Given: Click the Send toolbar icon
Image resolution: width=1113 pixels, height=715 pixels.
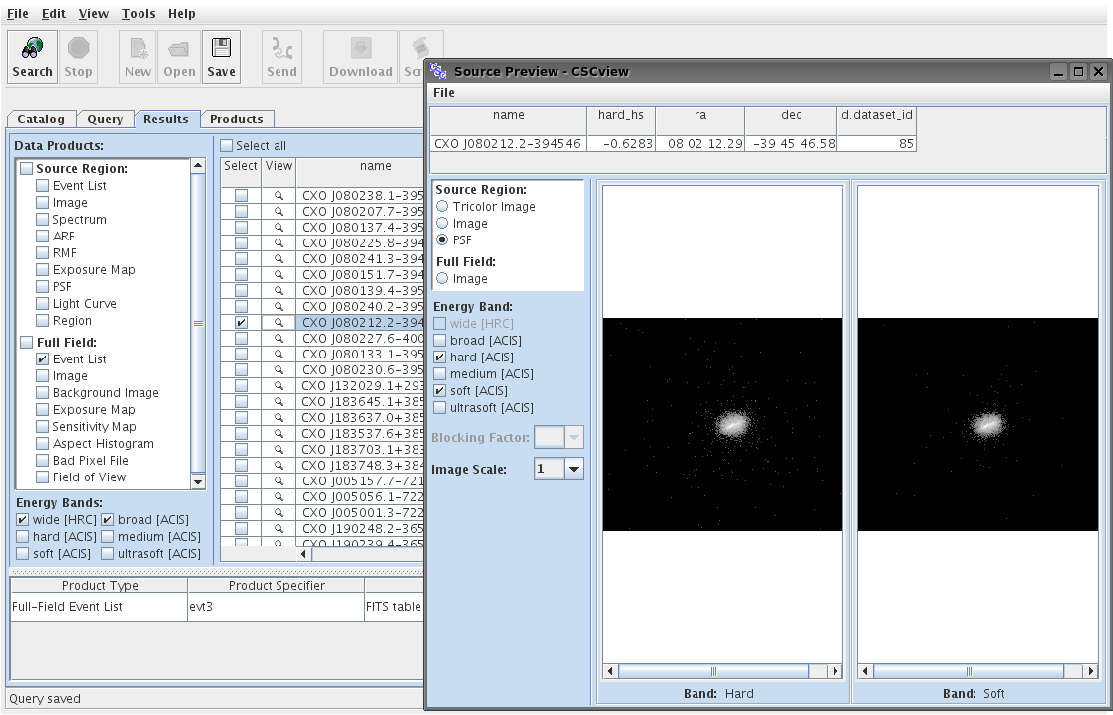Looking at the screenshot, I should [x=282, y=57].
